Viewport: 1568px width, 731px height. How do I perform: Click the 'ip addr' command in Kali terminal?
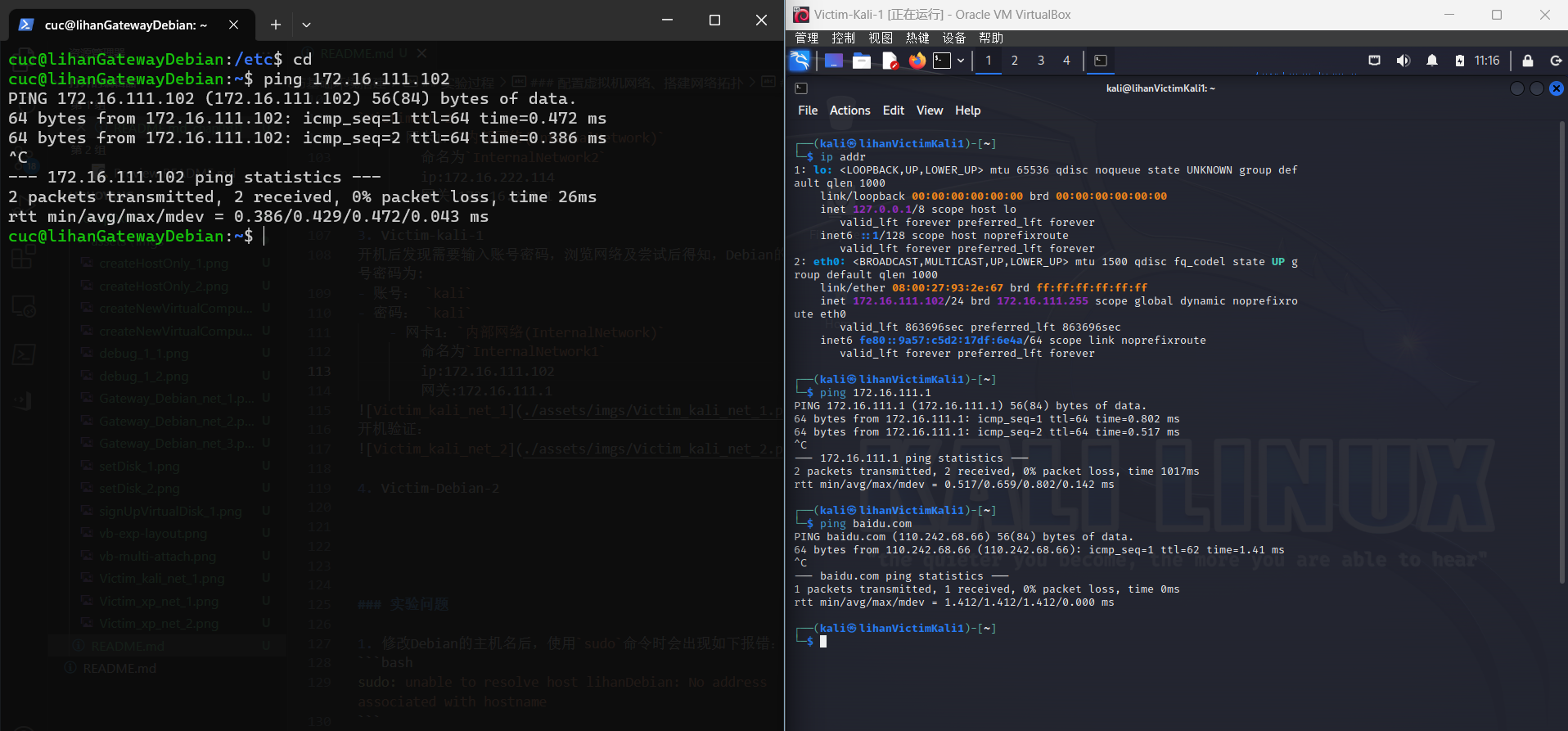point(843,157)
